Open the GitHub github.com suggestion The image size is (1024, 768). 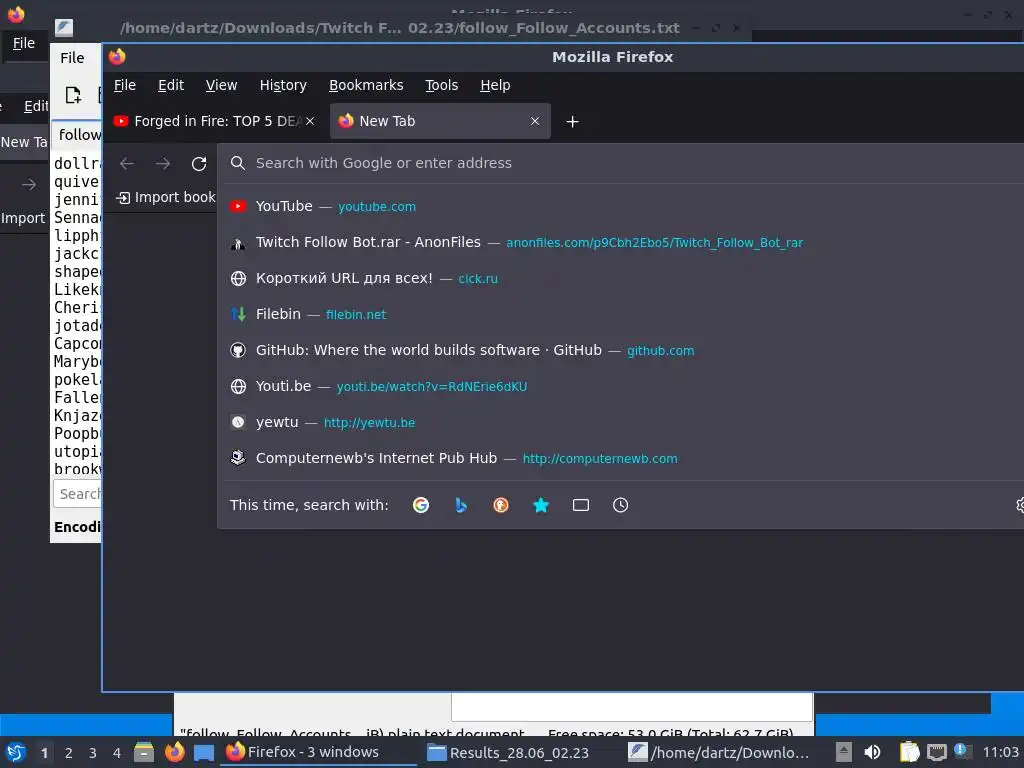tap(620, 350)
